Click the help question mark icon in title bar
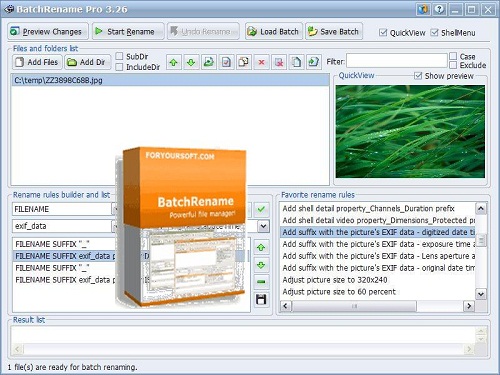The height and width of the screenshot is (375, 500). (x=439, y=9)
